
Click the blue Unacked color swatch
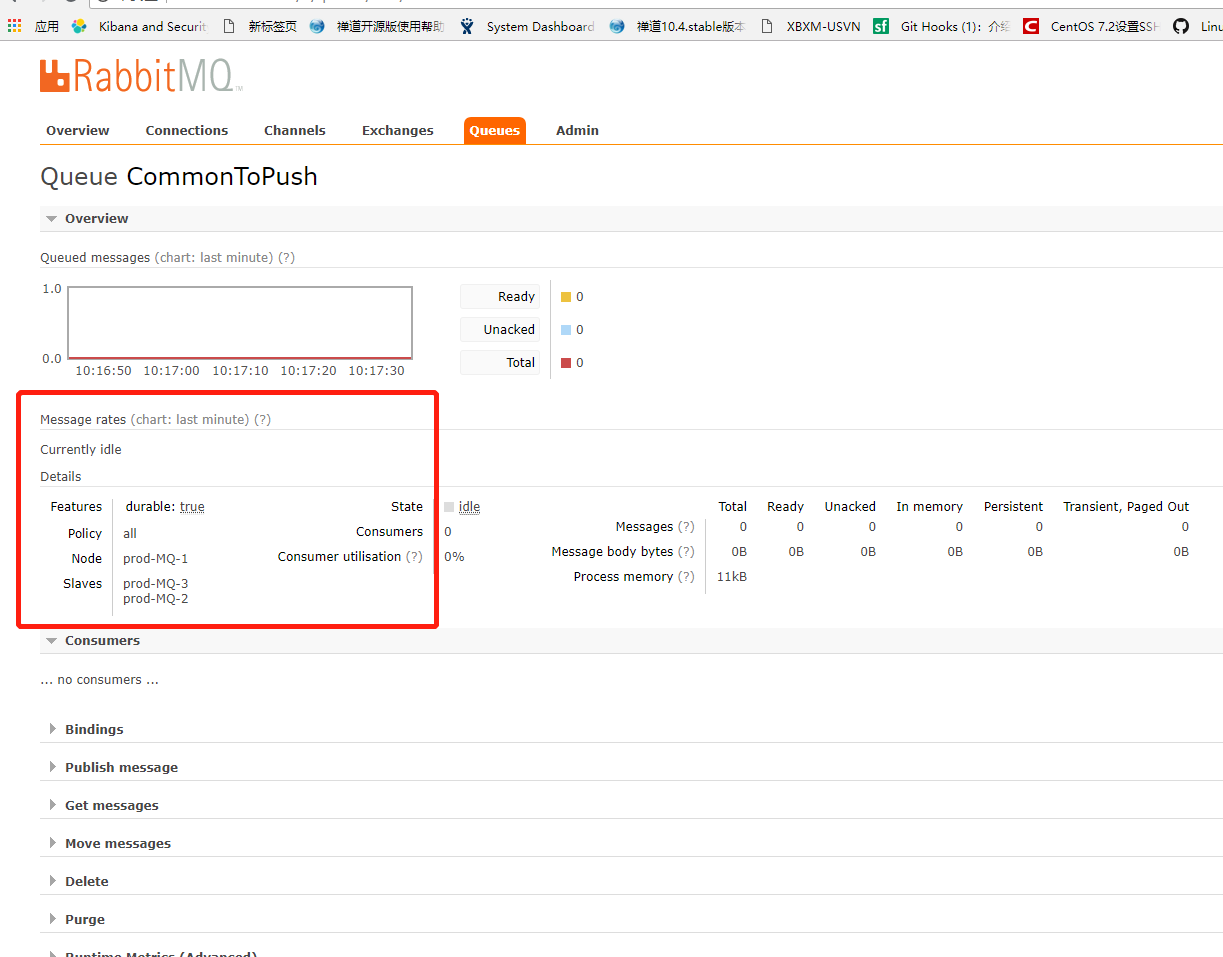tap(566, 330)
